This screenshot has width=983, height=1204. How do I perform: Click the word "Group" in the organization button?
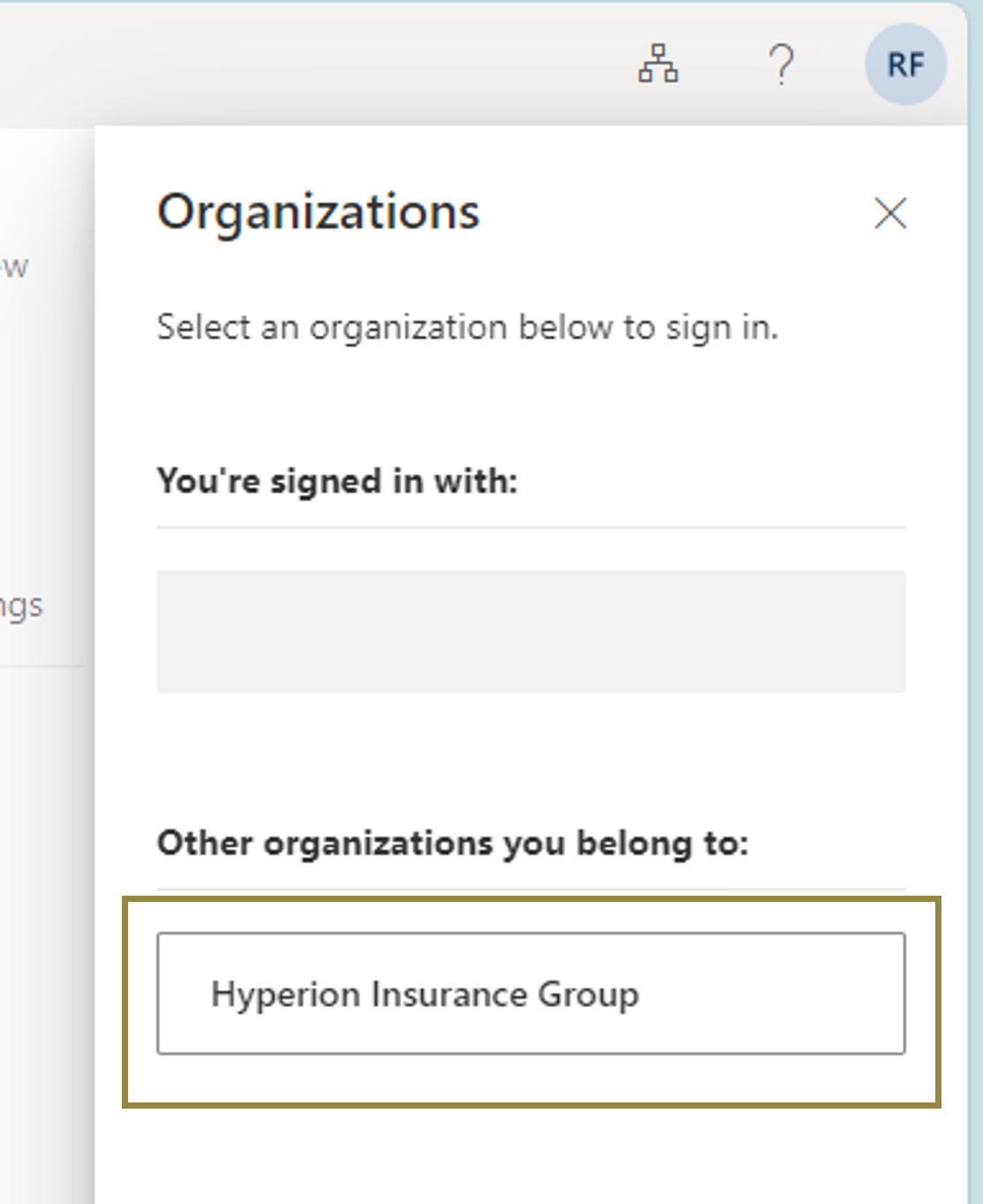(588, 994)
